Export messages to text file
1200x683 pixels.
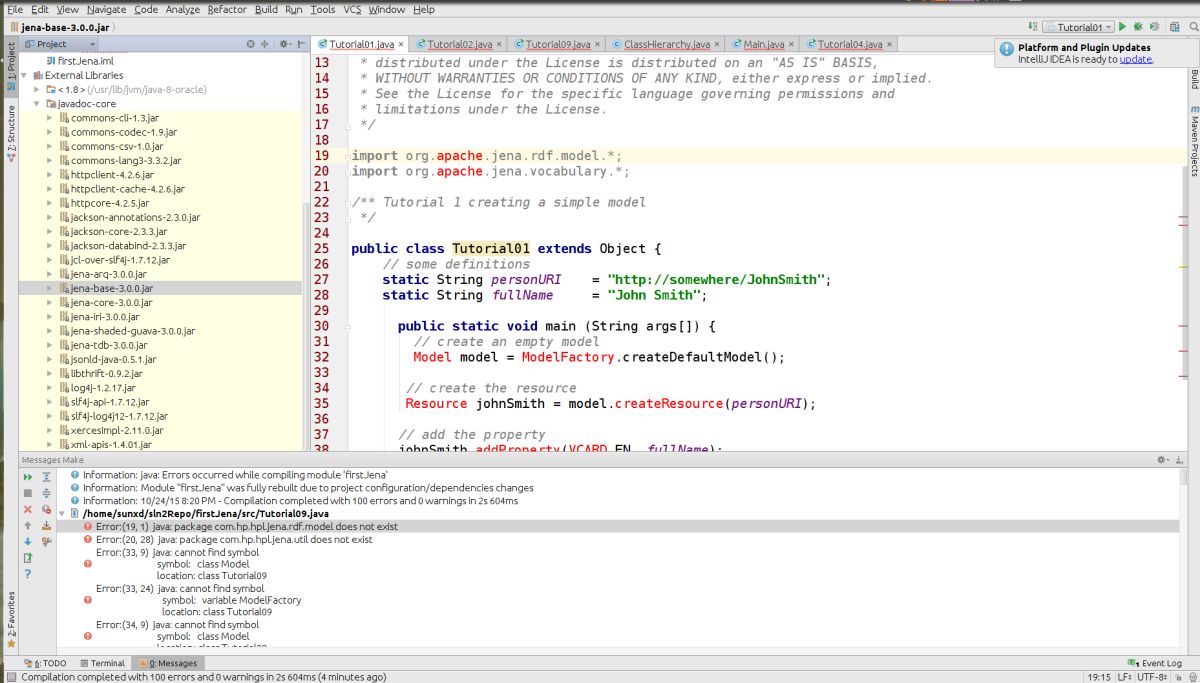click(28, 557)
